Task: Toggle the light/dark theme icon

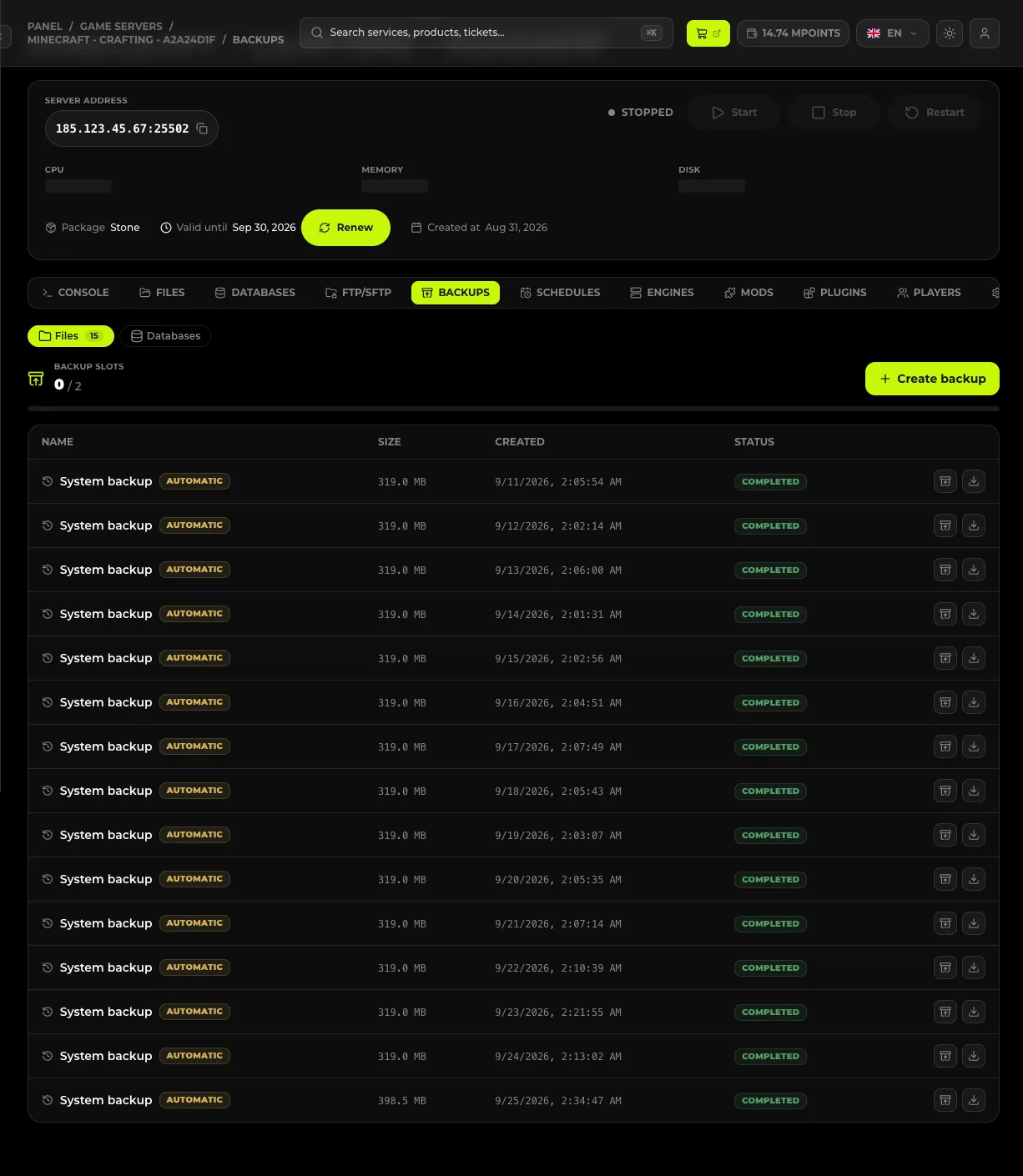Action: 950,33
